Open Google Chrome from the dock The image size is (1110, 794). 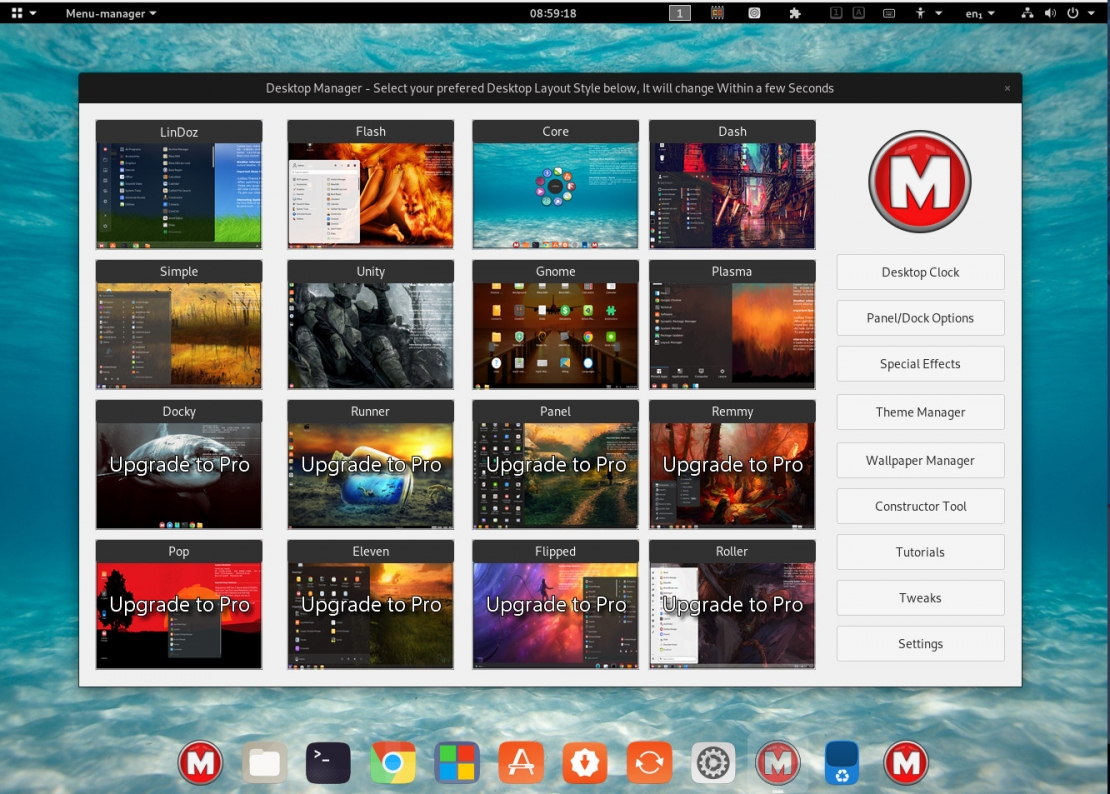coord(392,762)
